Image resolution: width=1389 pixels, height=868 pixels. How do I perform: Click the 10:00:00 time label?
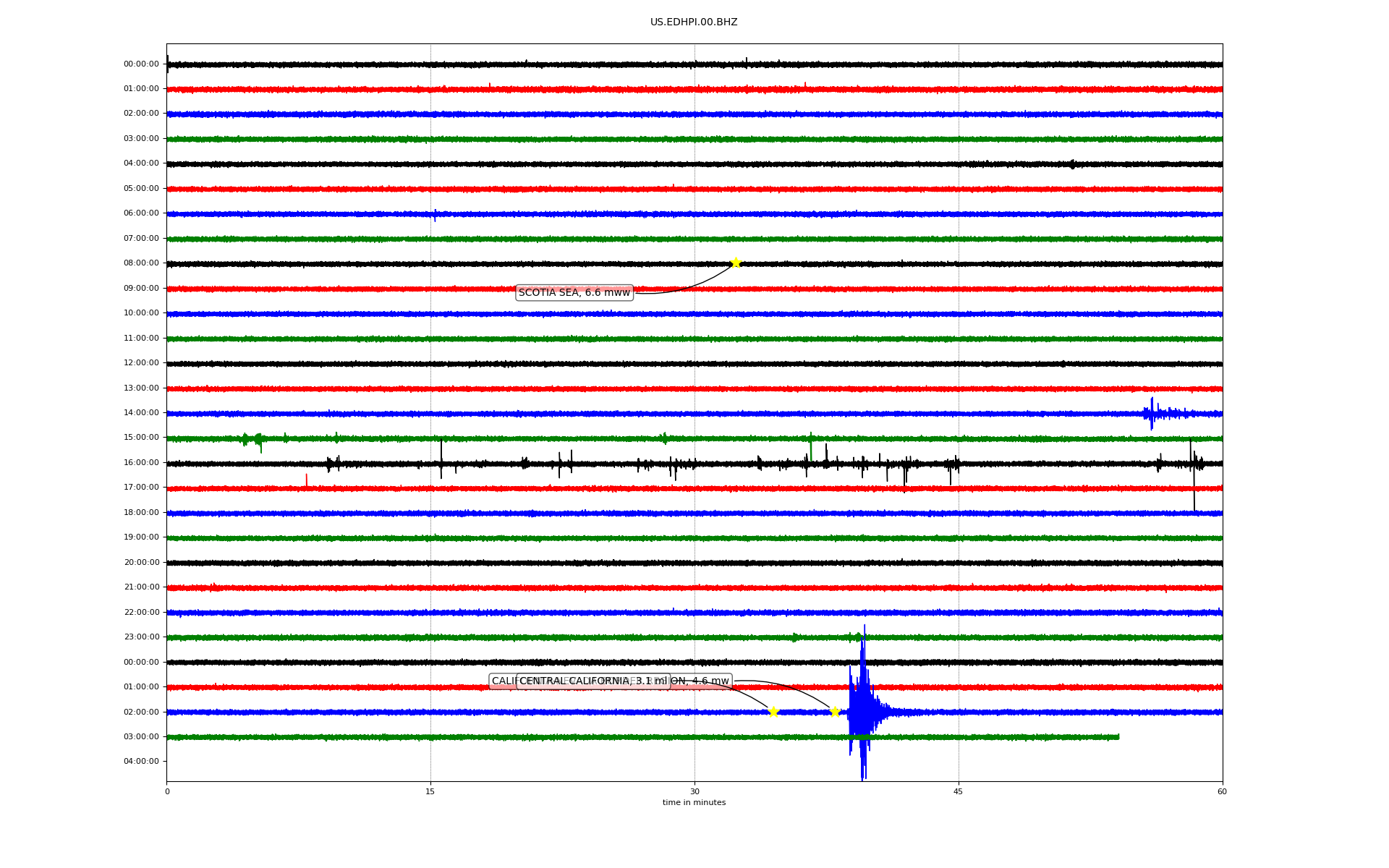(x=141, y=313)
